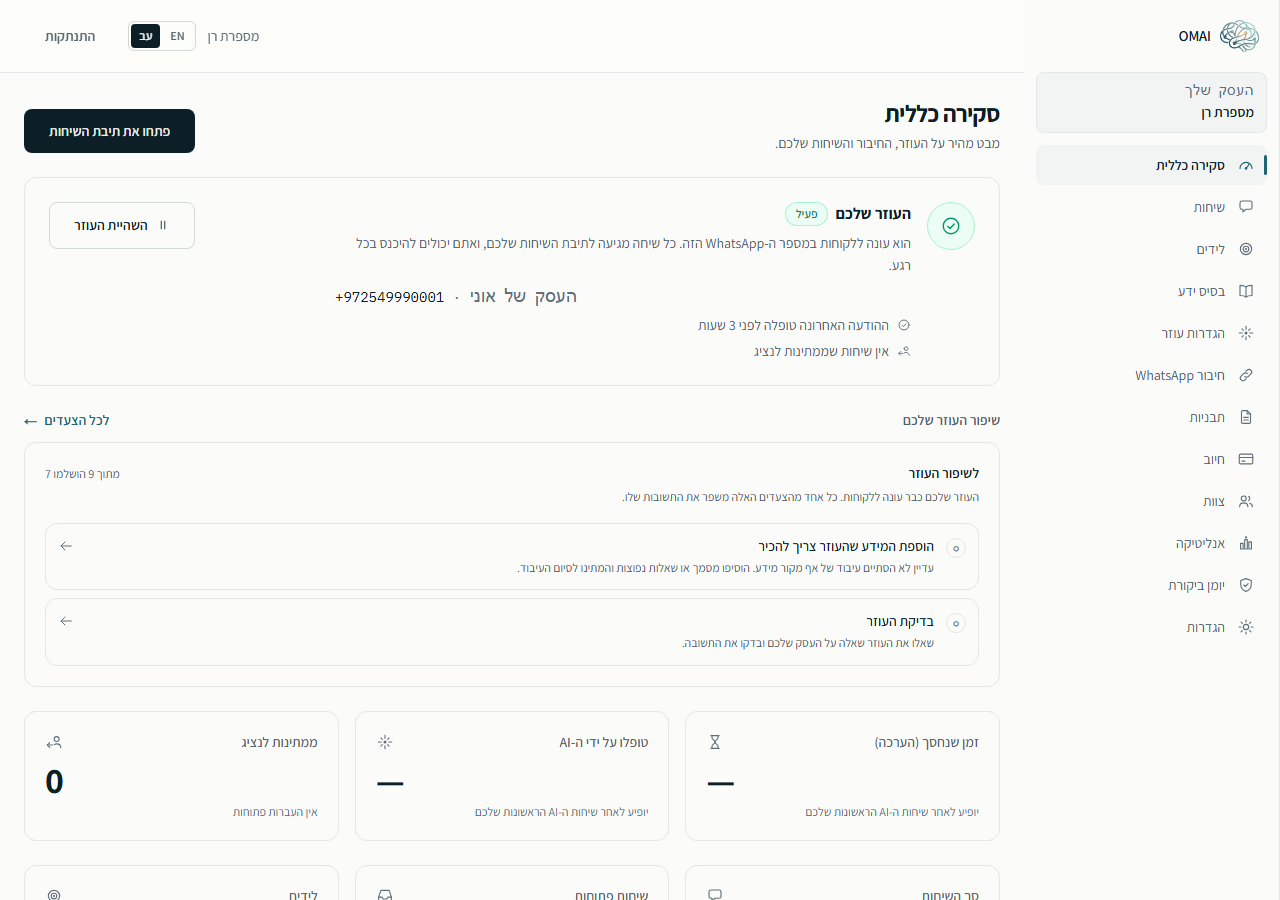Viewport: 1280px width, 900px height.
Task: Open שיחות page from sidebar
Action: (1151, 207)
